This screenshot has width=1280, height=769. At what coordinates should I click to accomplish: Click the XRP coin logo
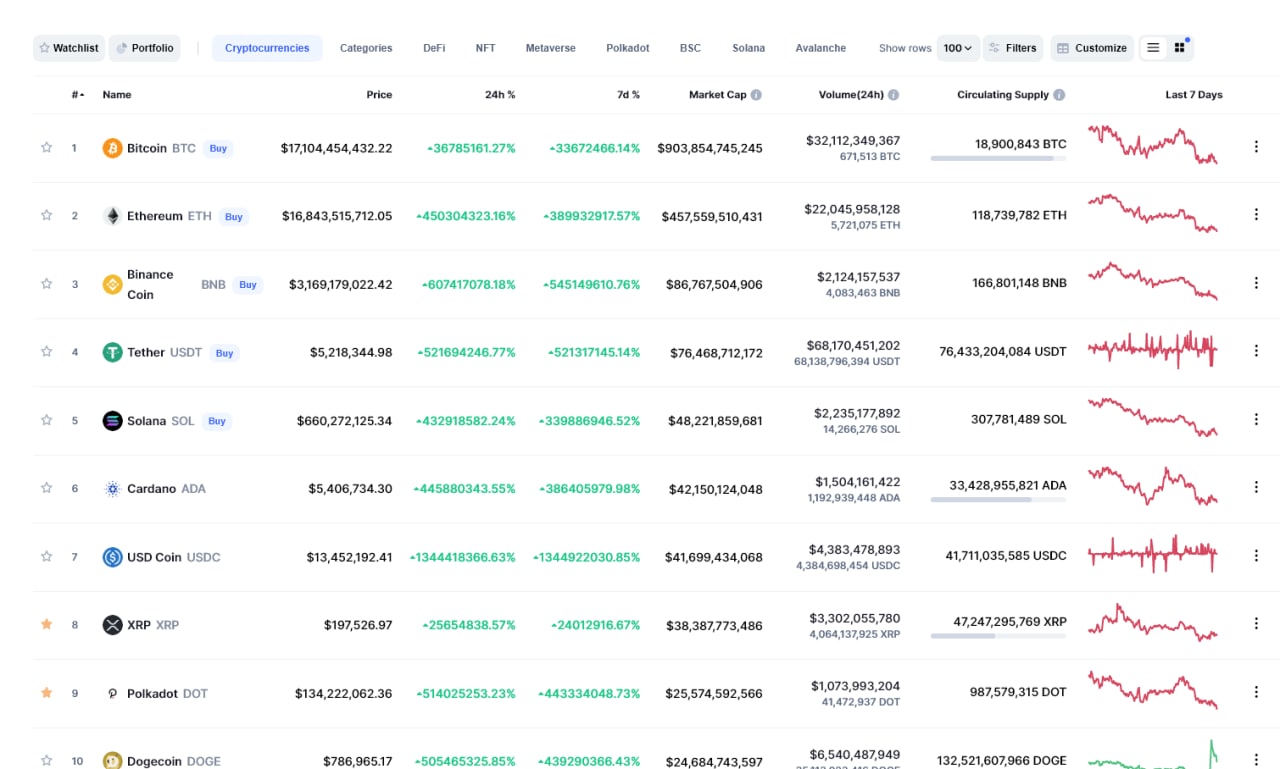(x=113, y=625)
